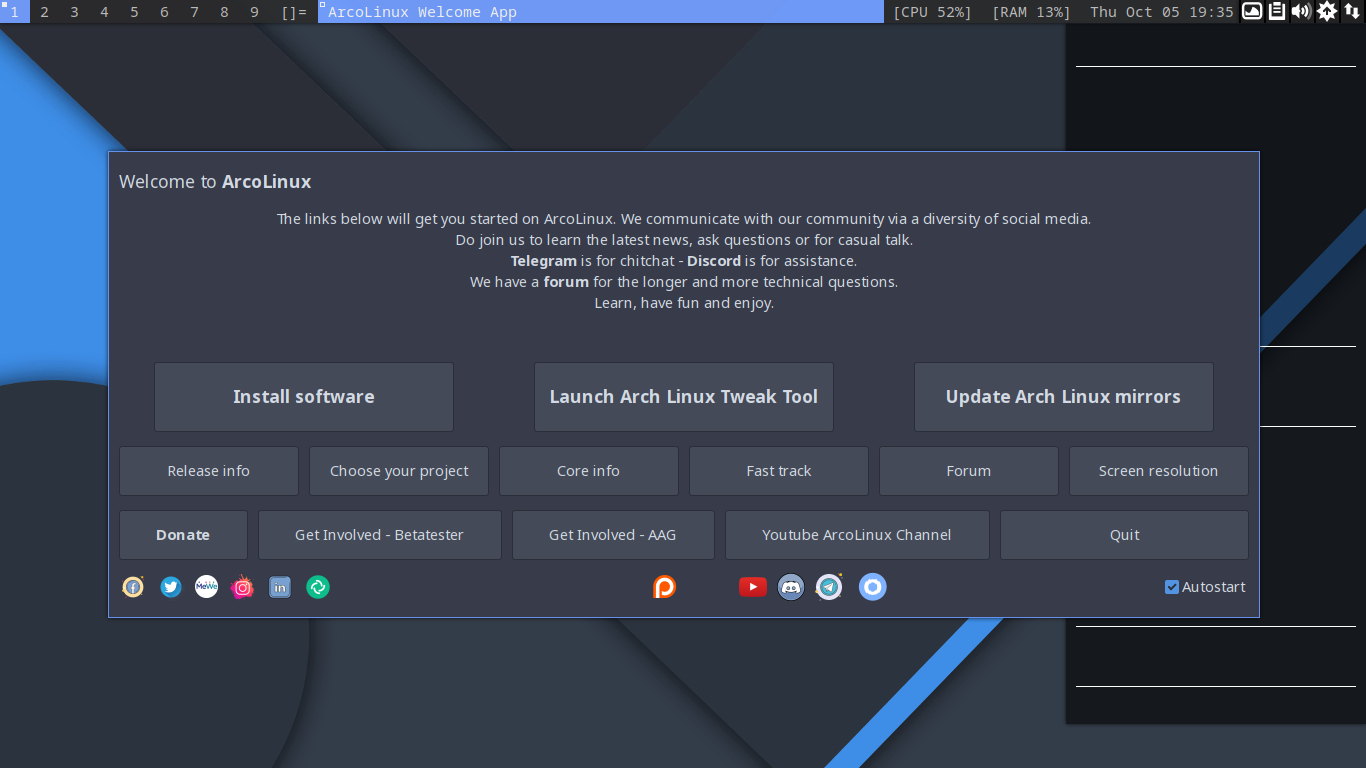Open the Forum button
The width and height of the screenshot is (1366, 768).
969,471
